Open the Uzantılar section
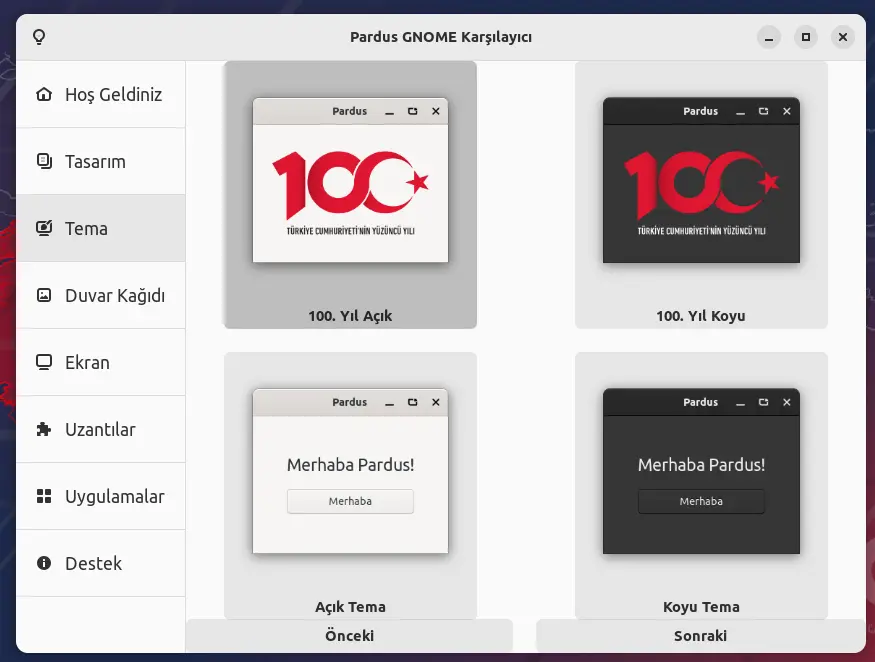Image resolution: width=875 pixels, height=662 pixels. 100,429
